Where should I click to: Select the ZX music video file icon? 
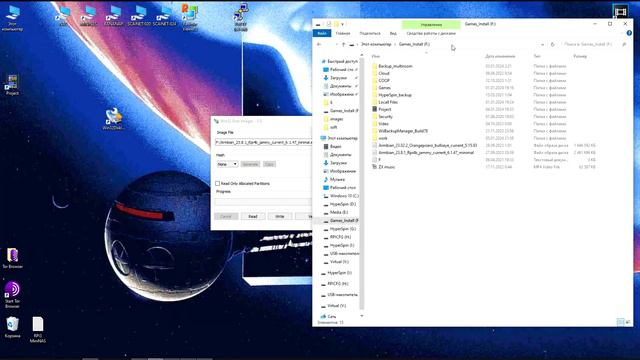pyautogui.click(x=375, y=167)
